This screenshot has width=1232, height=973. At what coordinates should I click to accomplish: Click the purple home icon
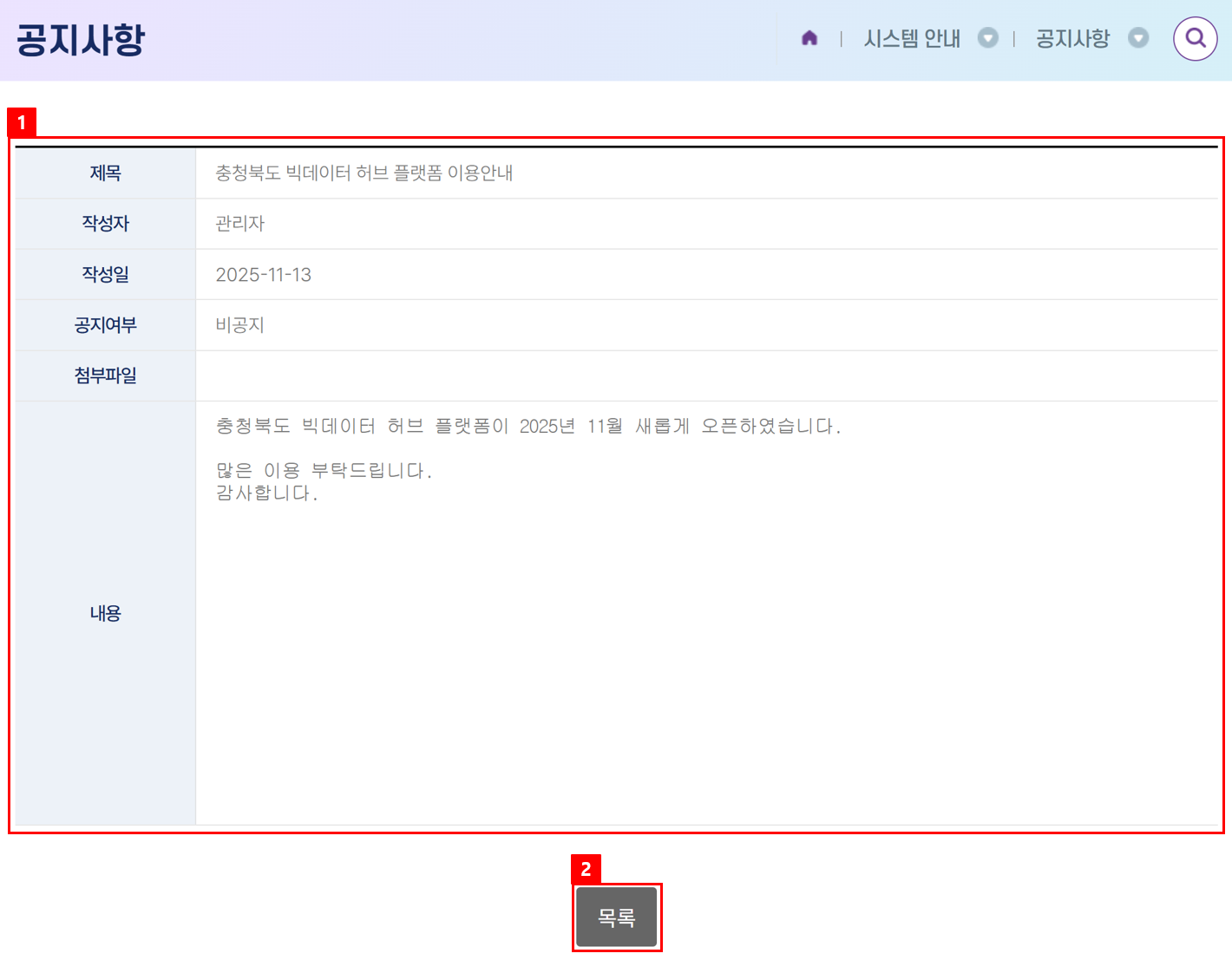(809, 38)
